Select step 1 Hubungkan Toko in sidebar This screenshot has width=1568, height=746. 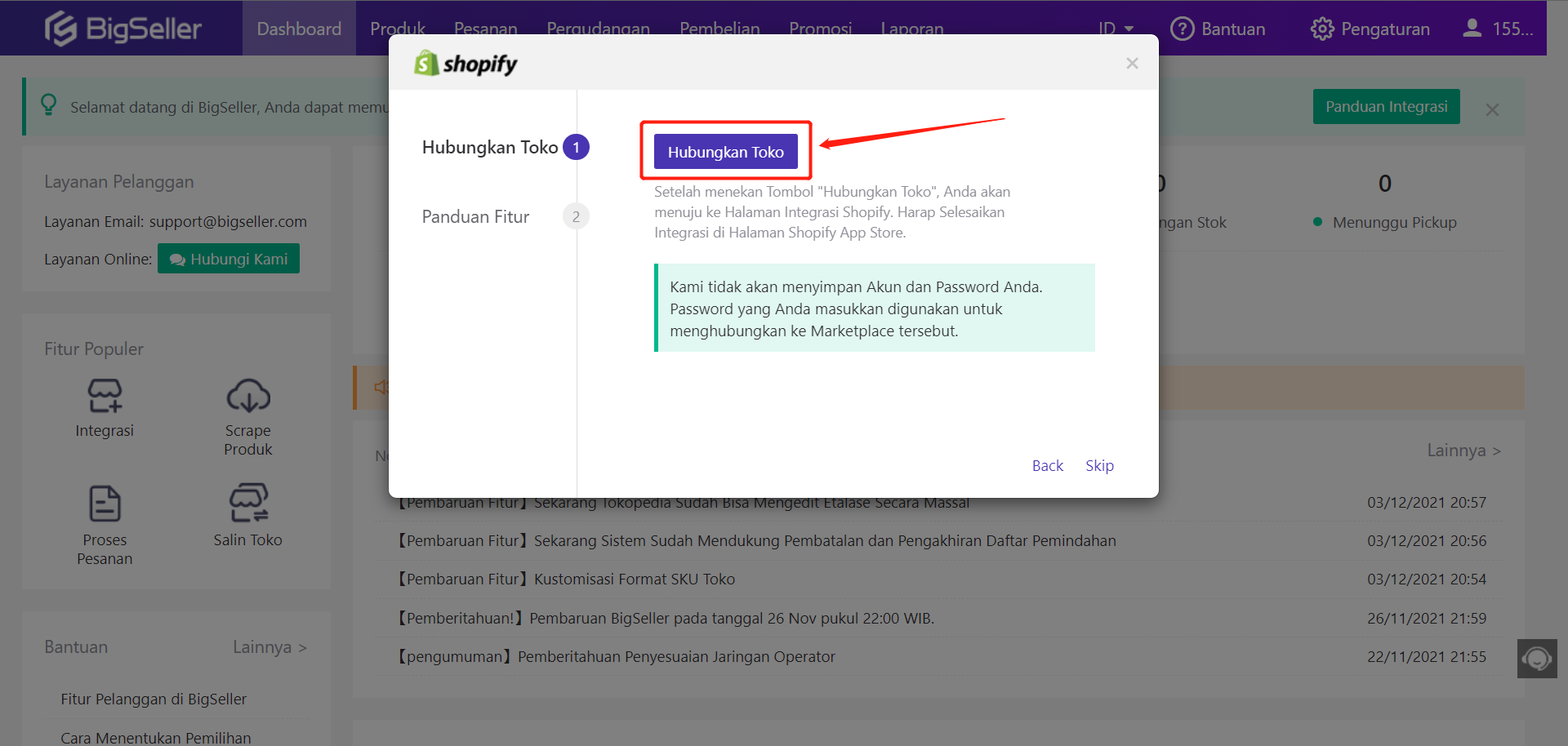(x=505, y=147)
